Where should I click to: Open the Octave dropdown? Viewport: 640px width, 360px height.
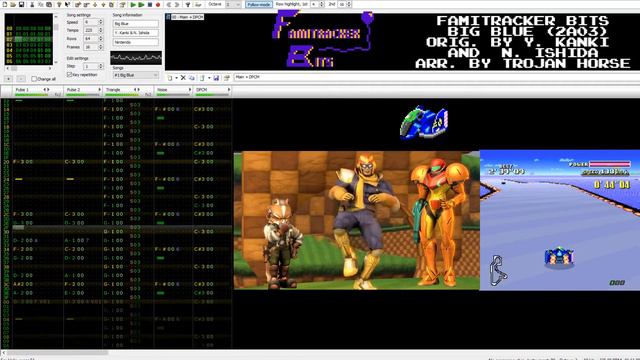coord(233,4)
